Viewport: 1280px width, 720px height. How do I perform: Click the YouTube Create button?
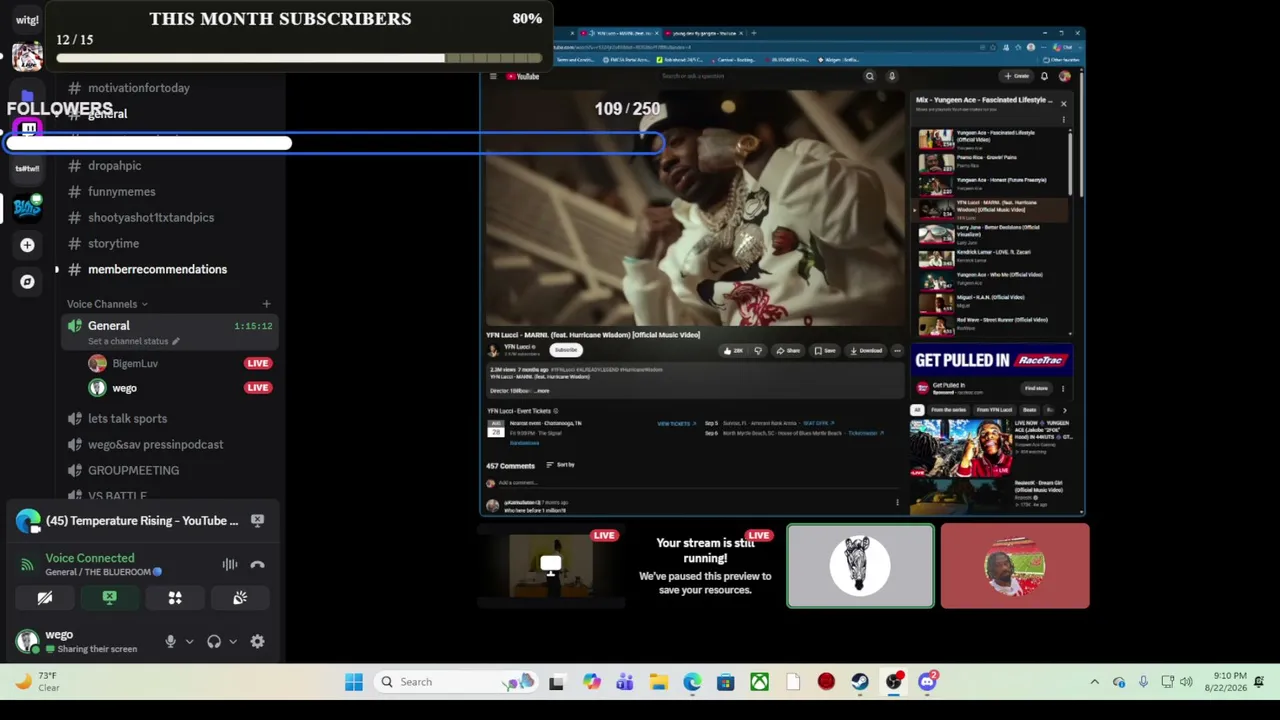tap(1018, 76)
